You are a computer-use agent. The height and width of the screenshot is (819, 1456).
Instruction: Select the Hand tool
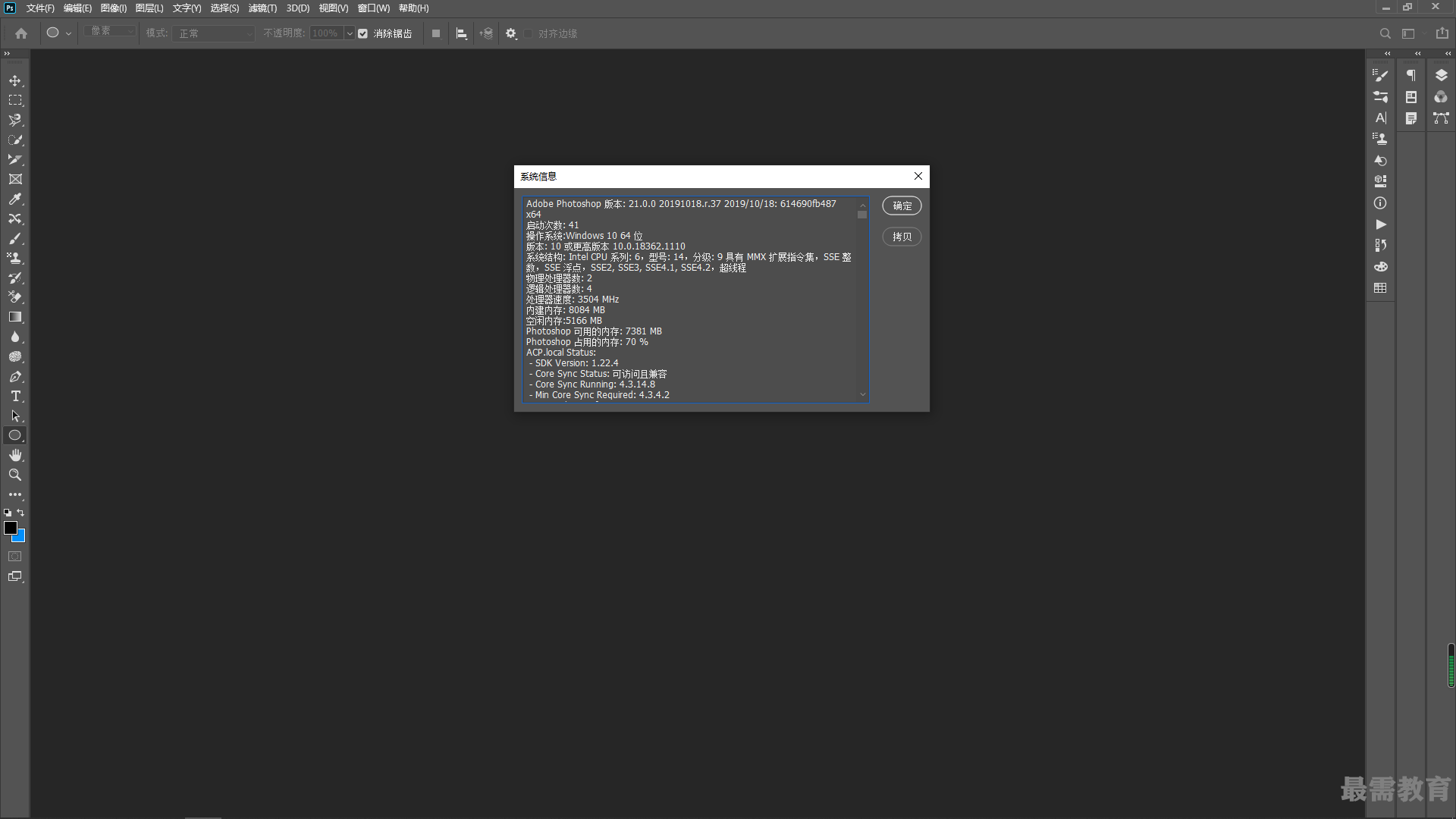[15, 455]
